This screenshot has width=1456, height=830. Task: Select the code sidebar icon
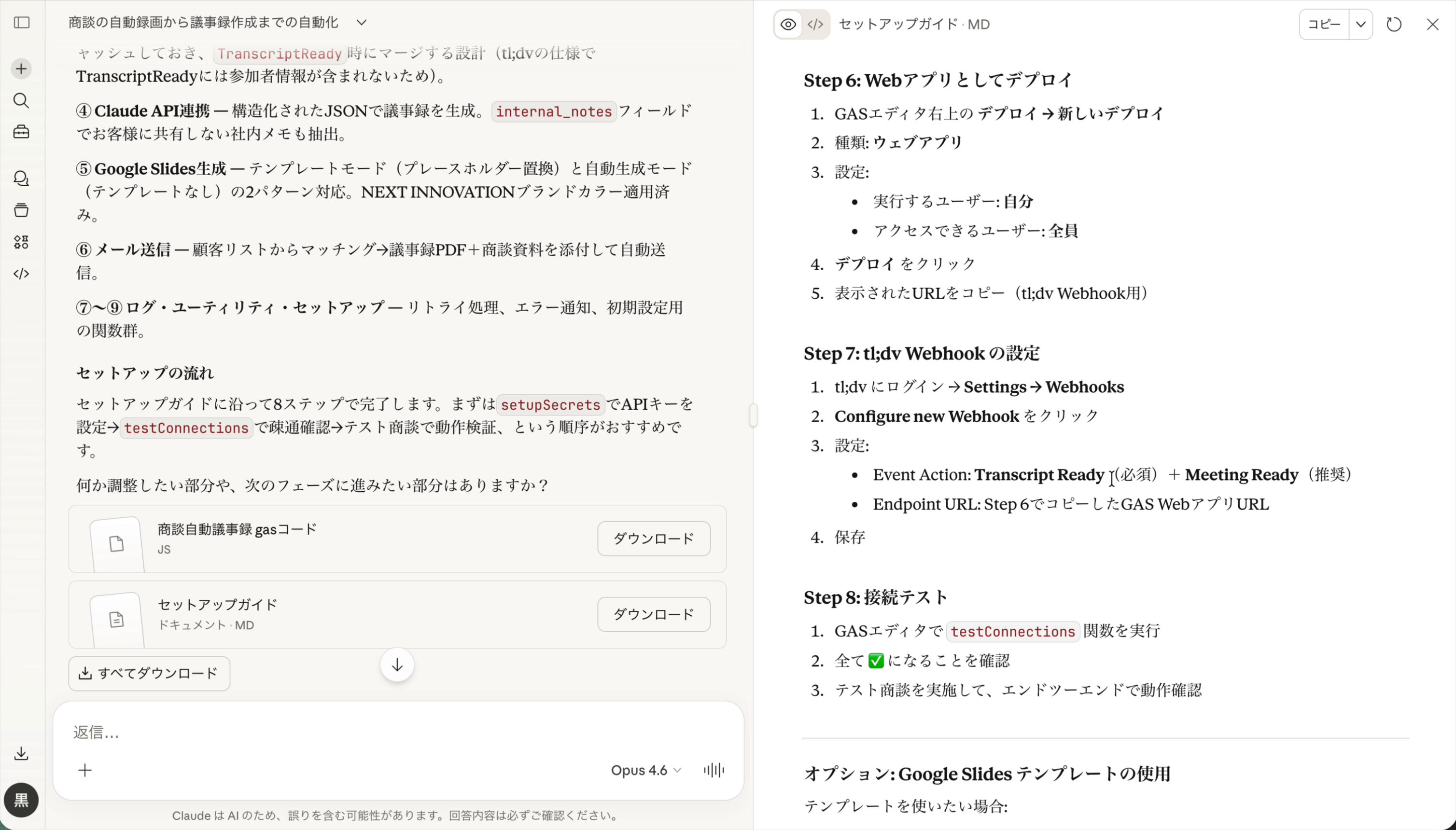point(21,274)
